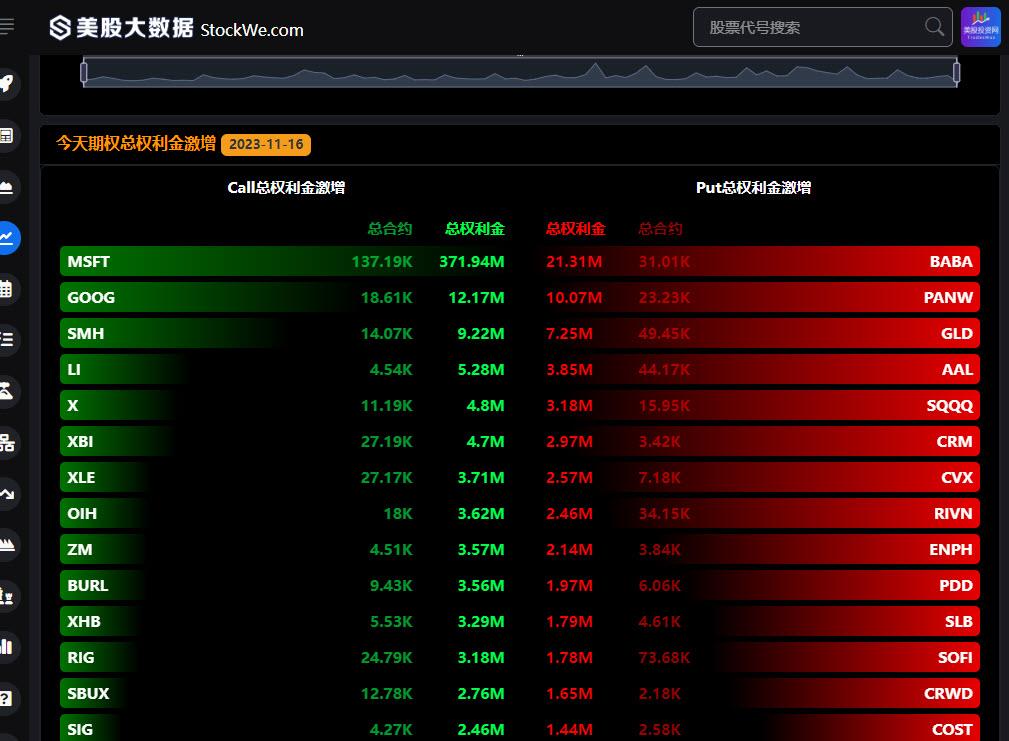Screen dimensions: 1009x741
Task: Click the search magnifier icon
Action: 934,27
